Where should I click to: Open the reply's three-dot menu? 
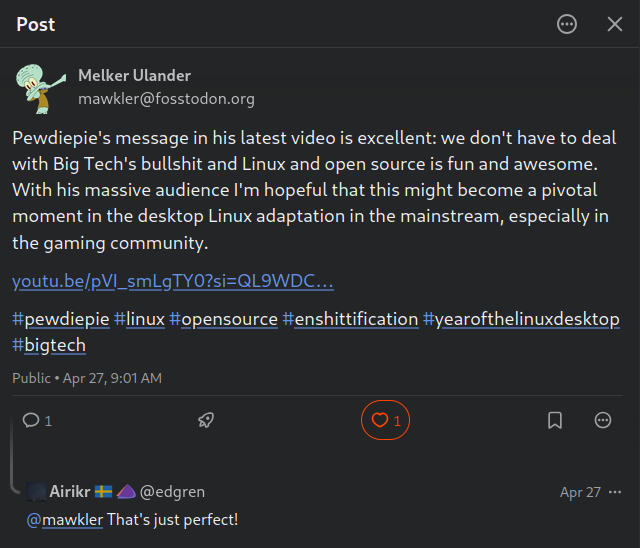[615, 492]
